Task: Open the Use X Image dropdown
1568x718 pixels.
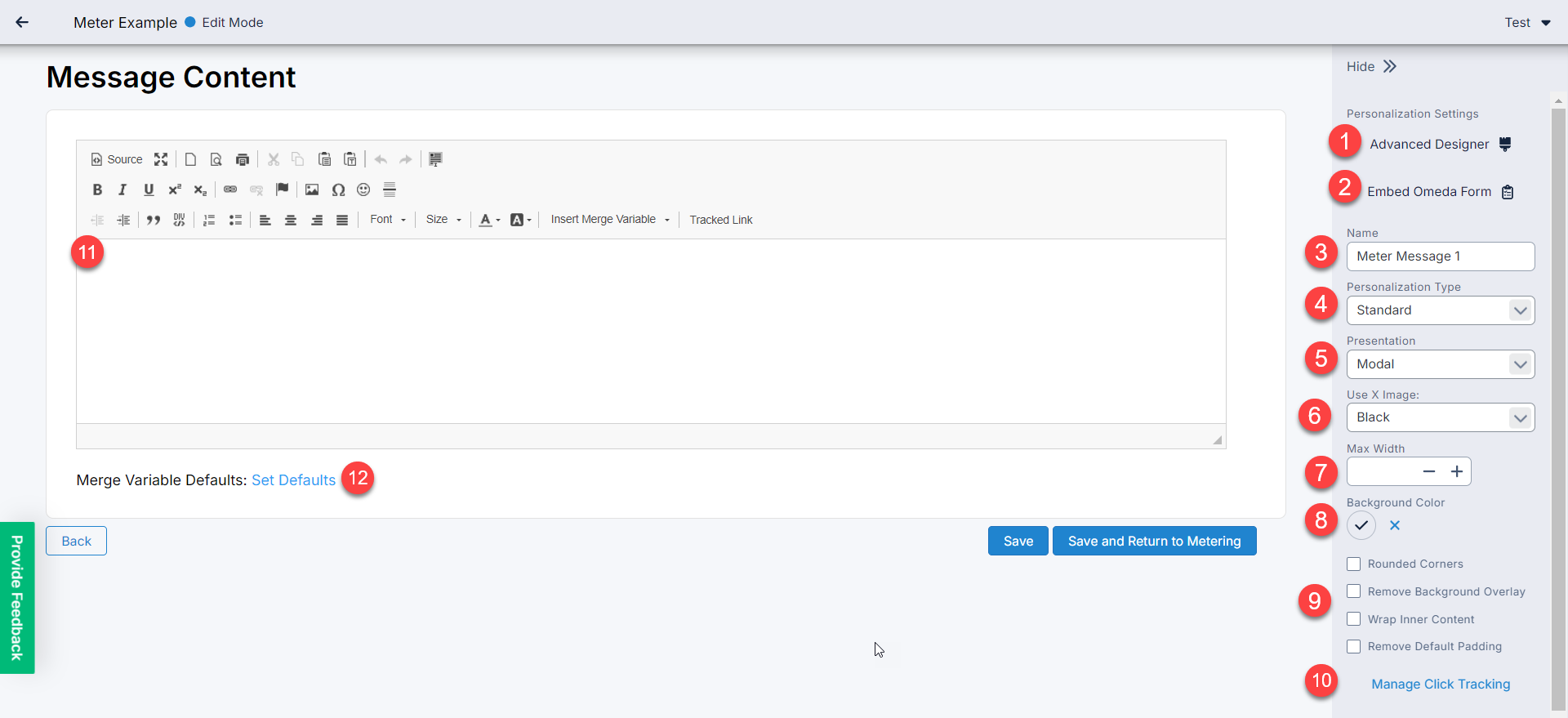Action: pos(1440,417)
